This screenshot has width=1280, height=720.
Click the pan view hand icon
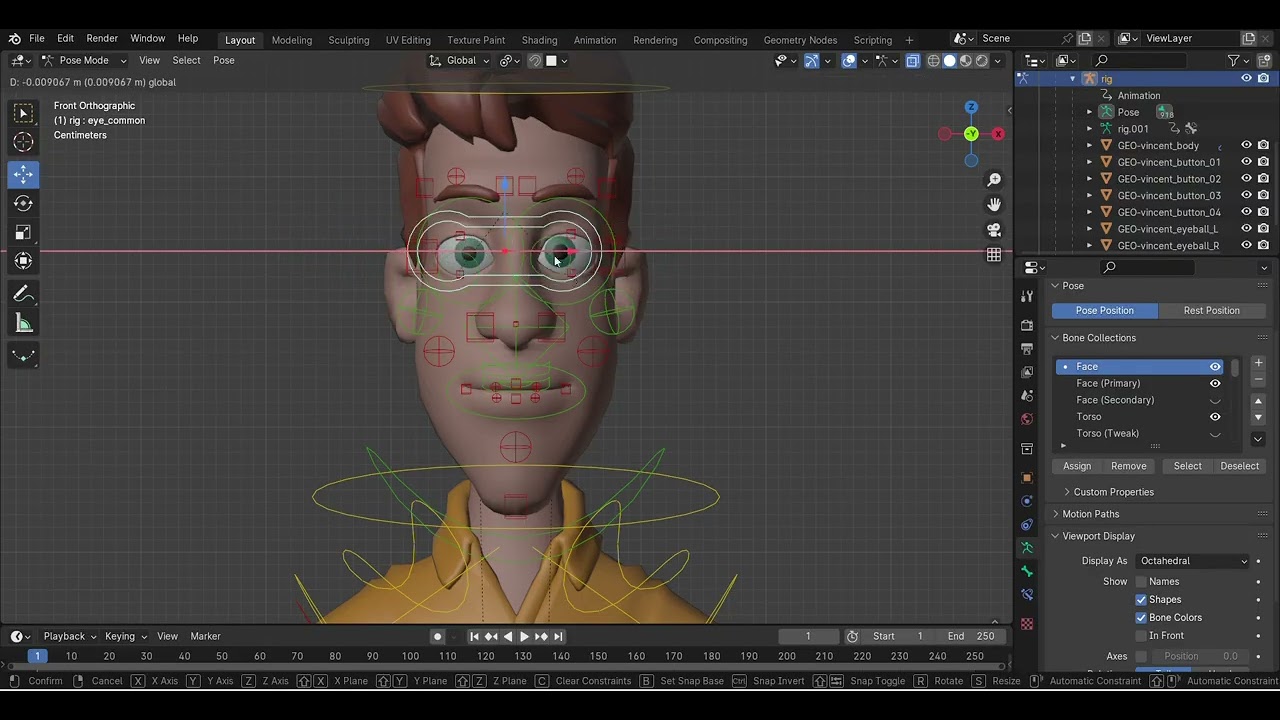tap(994, 204)
